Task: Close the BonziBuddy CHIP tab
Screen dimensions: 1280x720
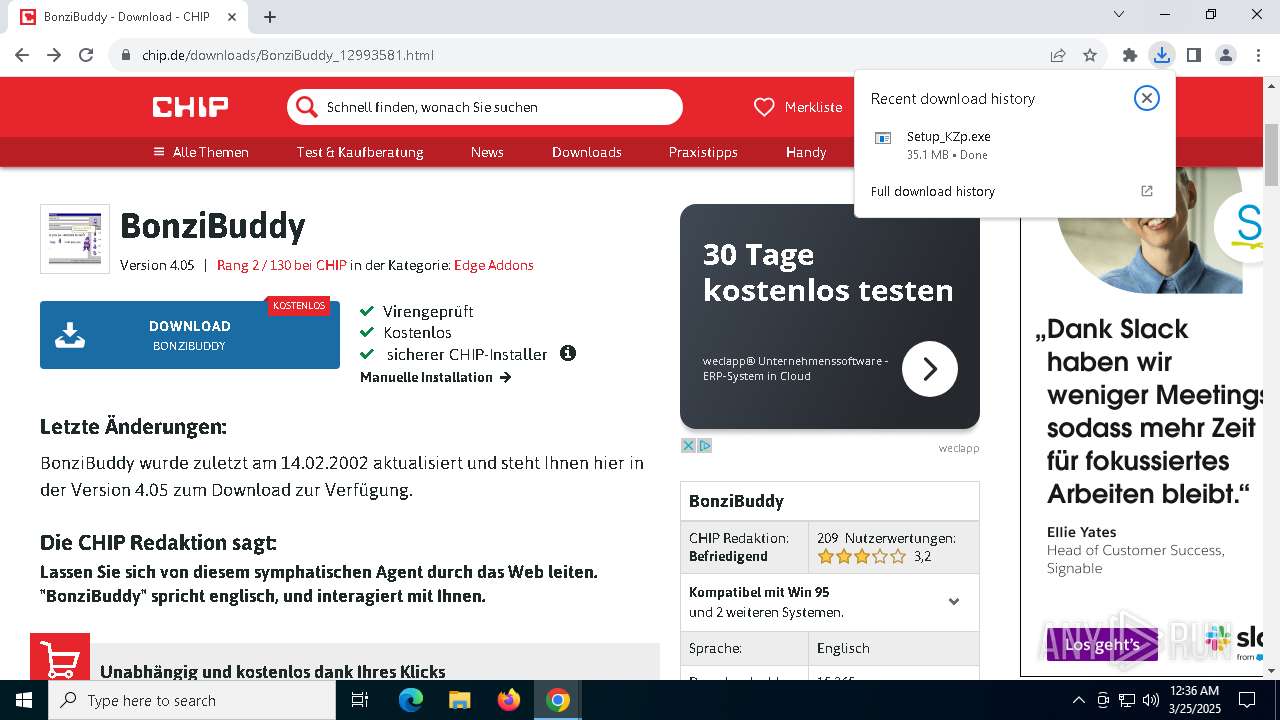Action: click(233, 16)
